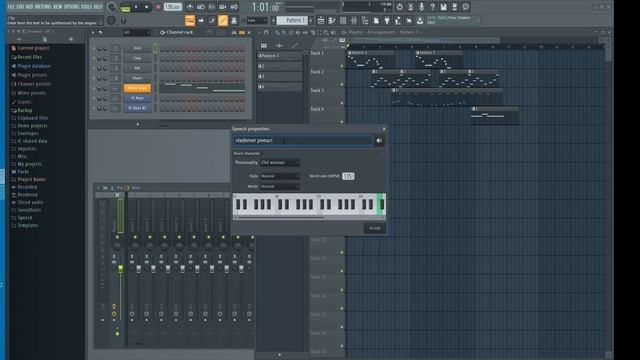Open the view browser tree icon
Image resolution: width=640 pixels, height=360 pixels.
point(365,20)
